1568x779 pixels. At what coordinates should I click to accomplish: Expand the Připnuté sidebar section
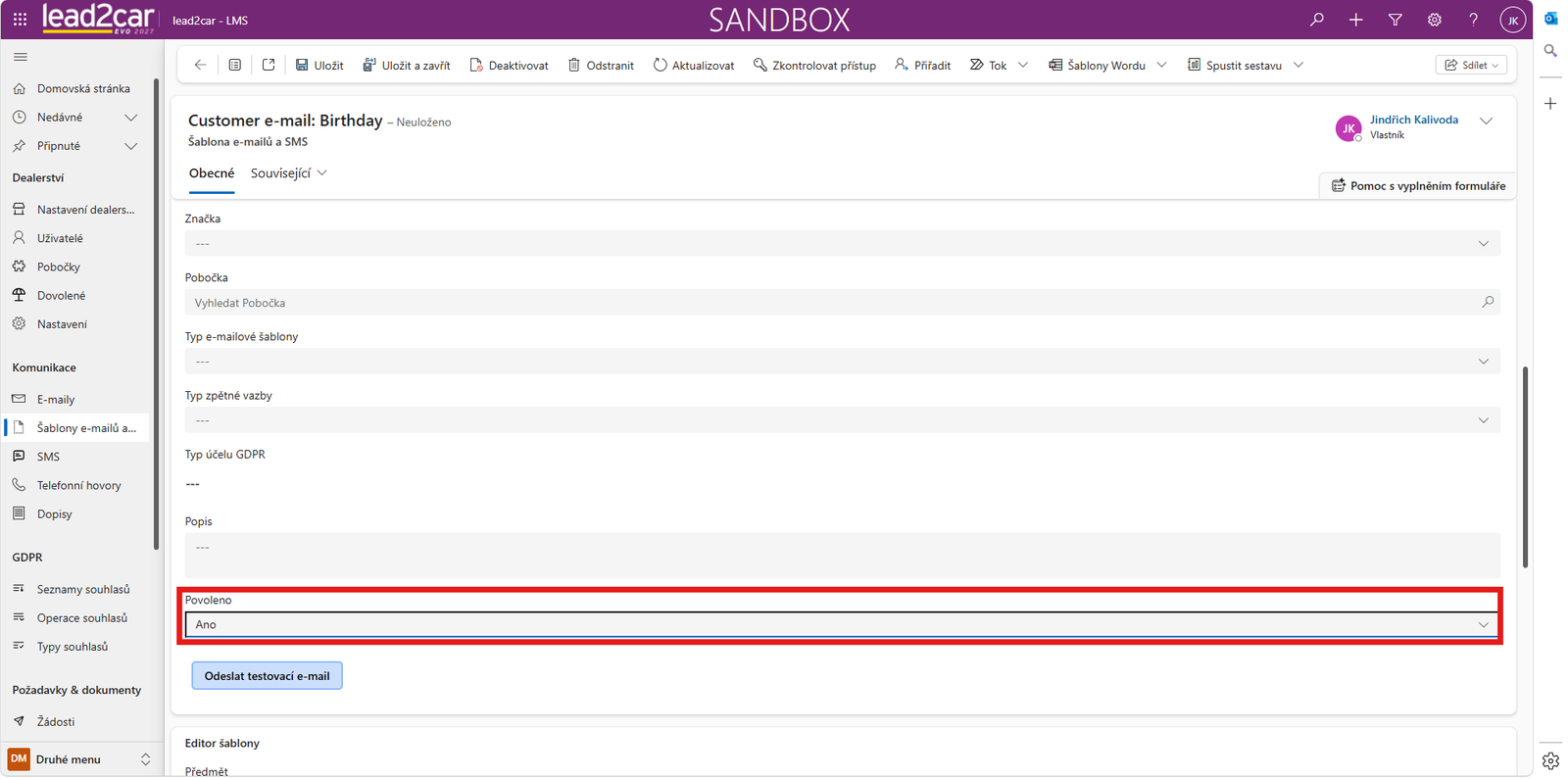(131, 146)
